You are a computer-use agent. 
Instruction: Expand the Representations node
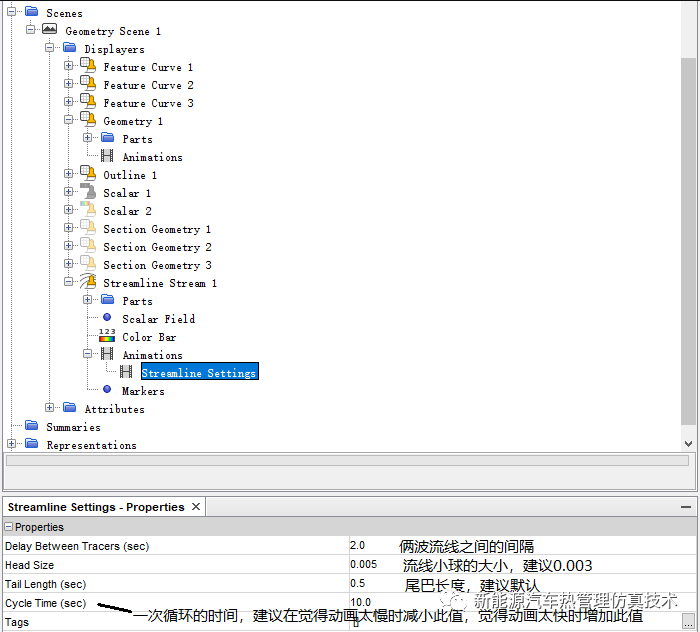coord(11,444)
